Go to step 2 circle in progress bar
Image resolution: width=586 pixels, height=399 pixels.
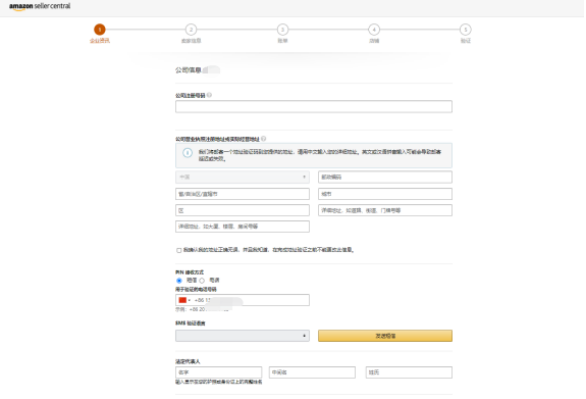coord(191,29)
